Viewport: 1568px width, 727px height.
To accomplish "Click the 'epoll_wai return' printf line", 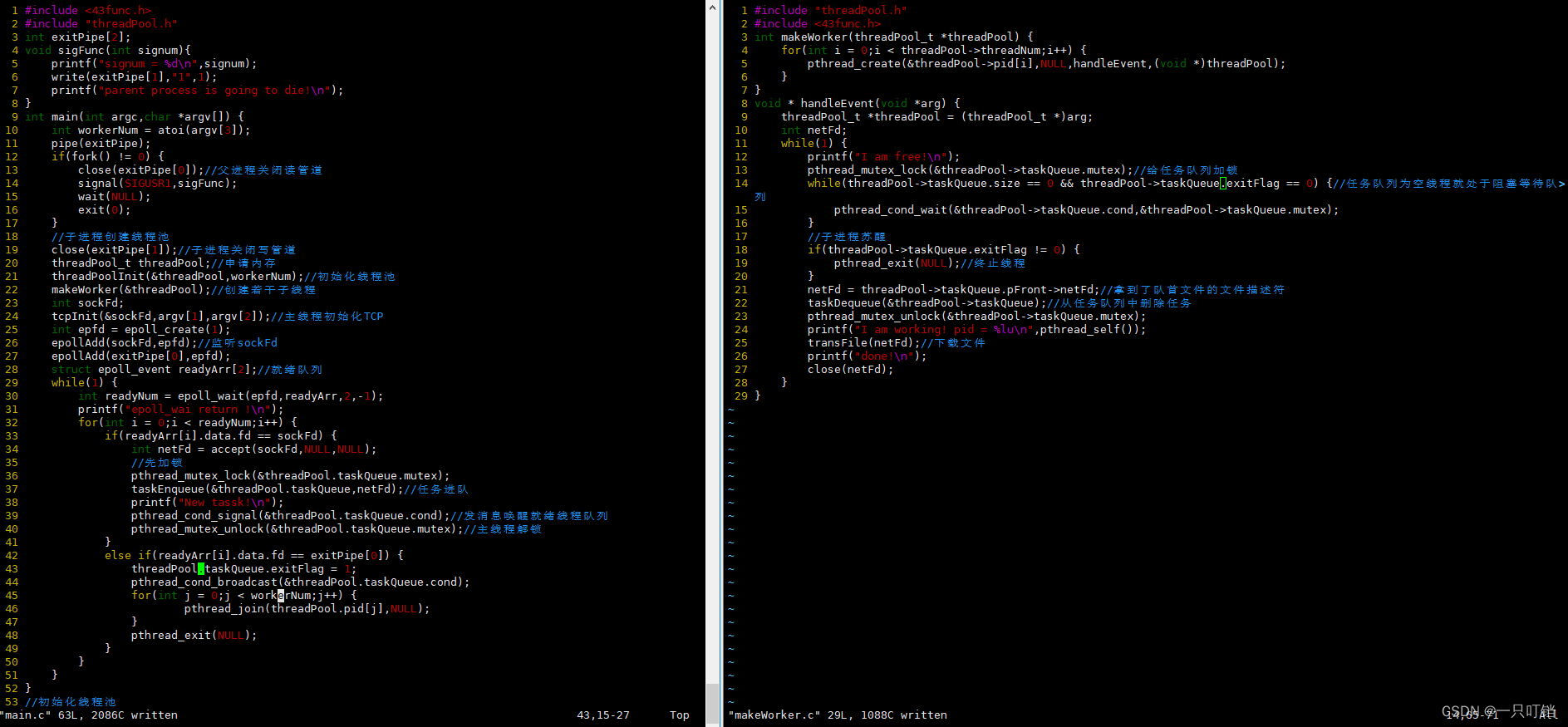I will pos(181,409).
